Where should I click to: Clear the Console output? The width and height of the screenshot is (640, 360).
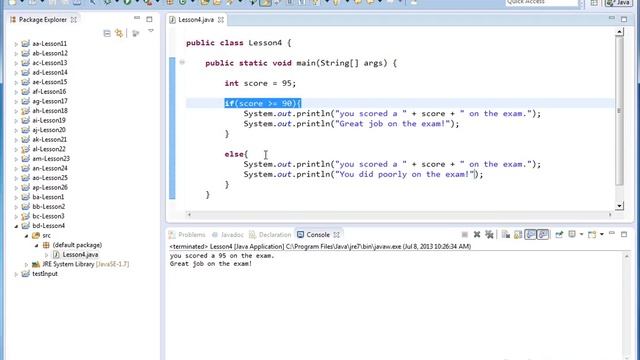(x=506, y=234)
